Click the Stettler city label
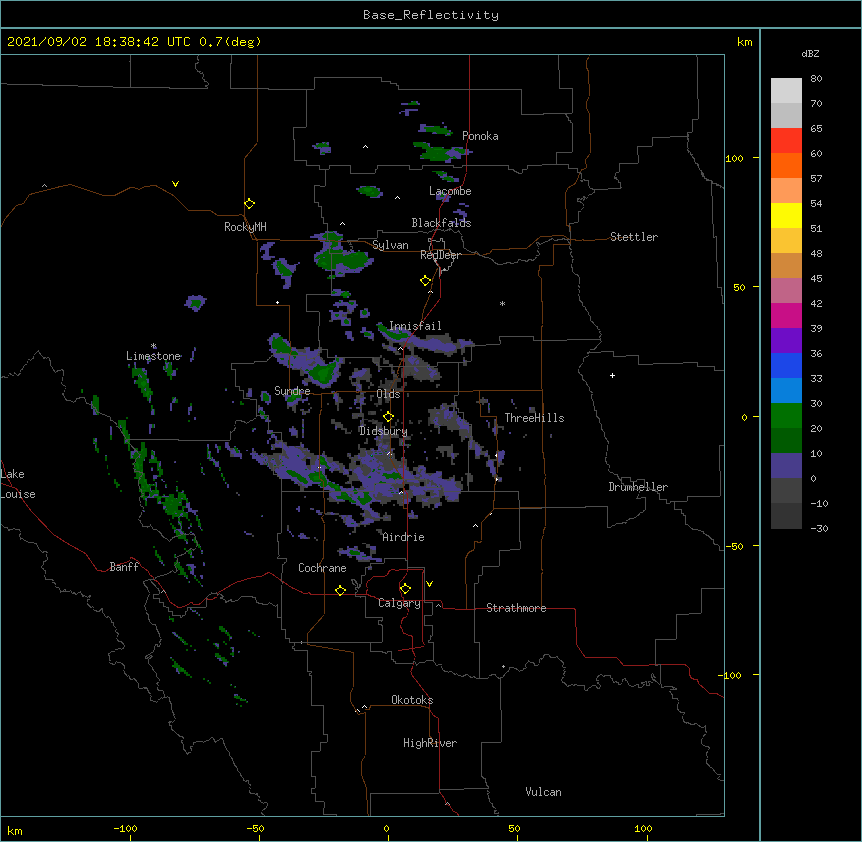 pyautogui.click(x=634, y=237)
